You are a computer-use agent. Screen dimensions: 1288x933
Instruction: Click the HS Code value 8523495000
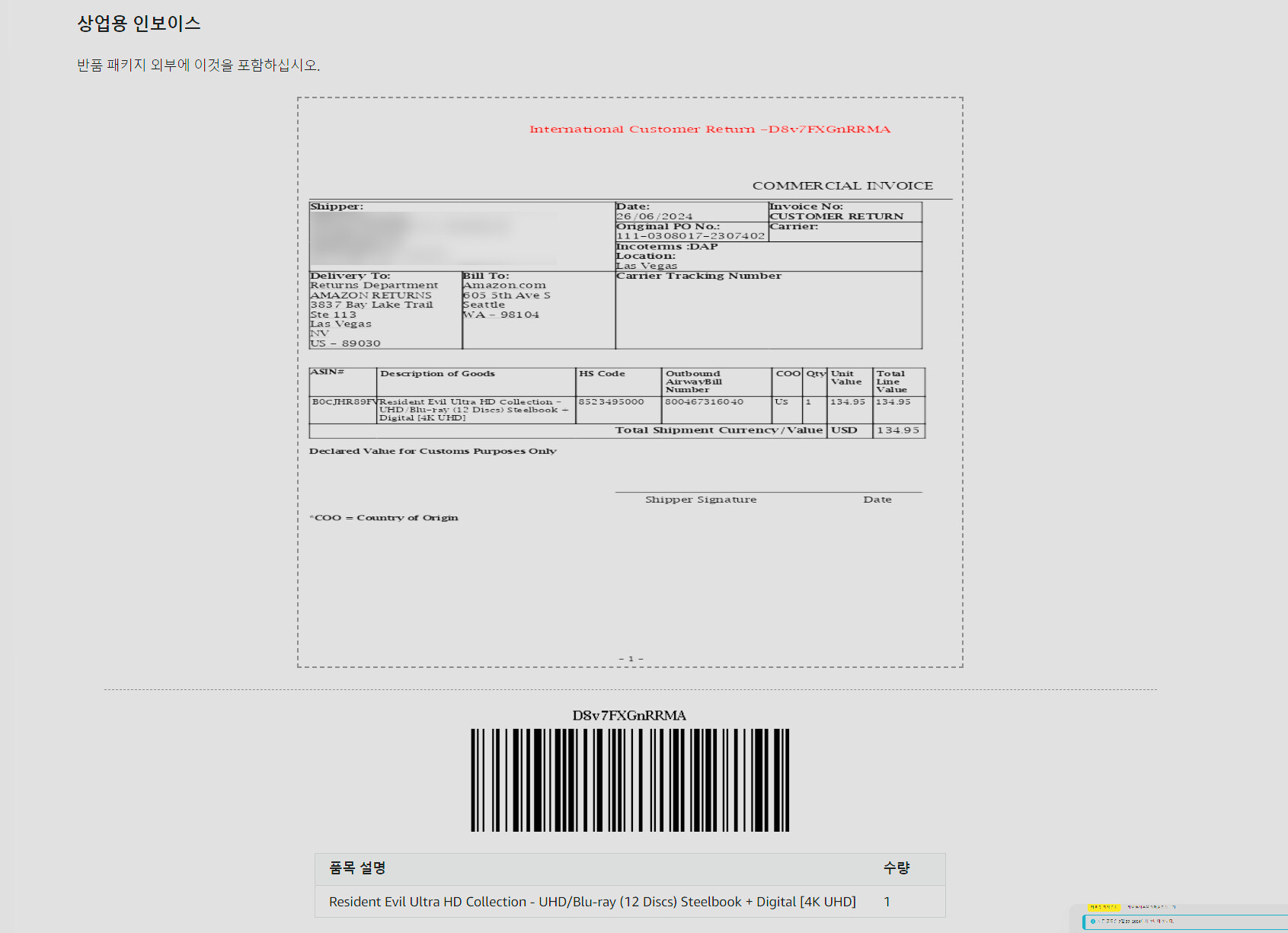coord(611,401)
